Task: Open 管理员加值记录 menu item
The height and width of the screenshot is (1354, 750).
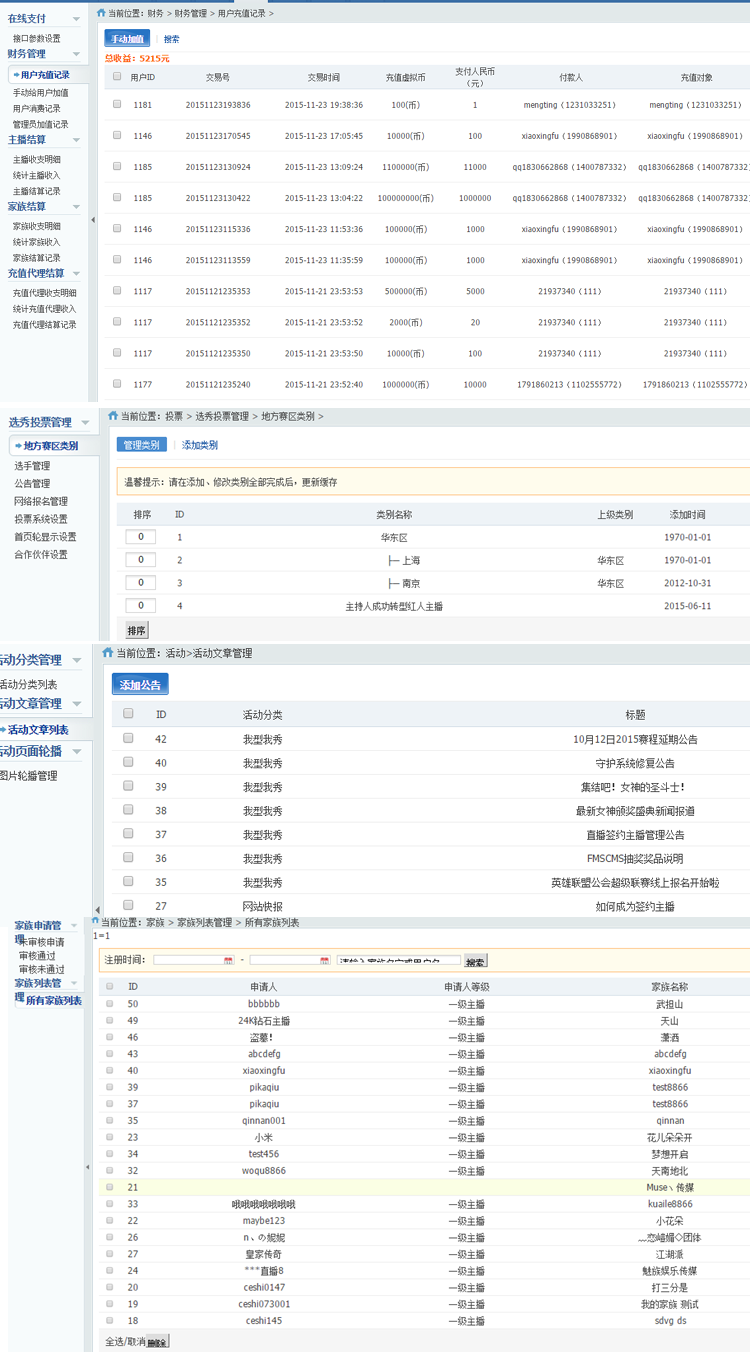Action: [41, 124]
